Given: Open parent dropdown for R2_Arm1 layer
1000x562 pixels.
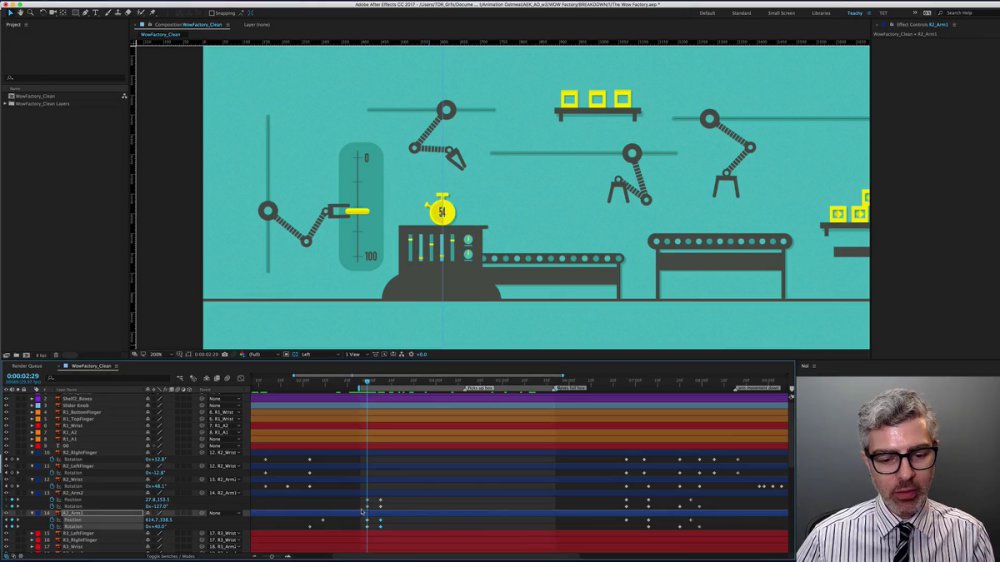Looking at the screenshot, I should pyautogui.click(x=224, y=513).
